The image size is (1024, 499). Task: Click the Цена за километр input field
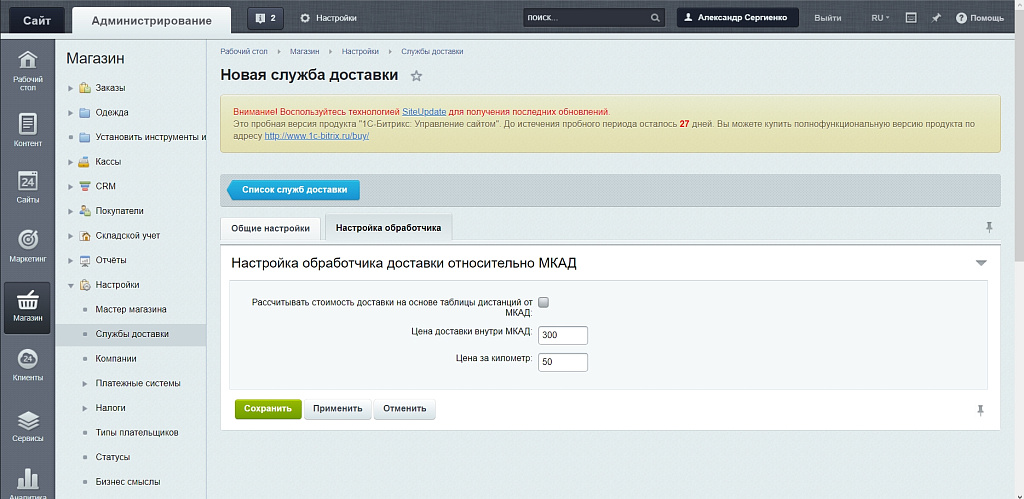pyautogui.click(x=563, y=361)
